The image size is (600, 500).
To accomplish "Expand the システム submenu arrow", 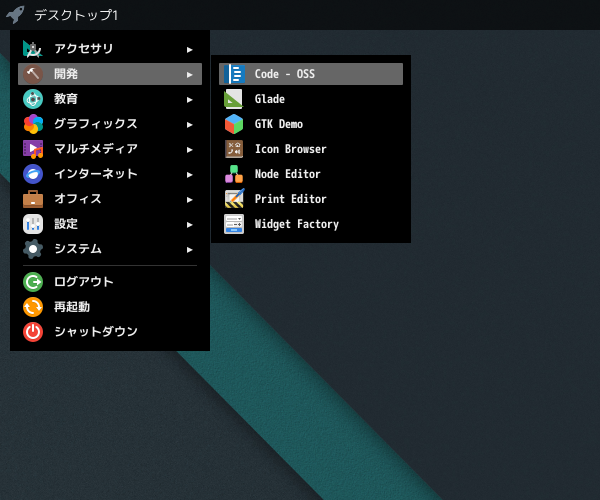I will pyautogui.click(x=189, y=249).
